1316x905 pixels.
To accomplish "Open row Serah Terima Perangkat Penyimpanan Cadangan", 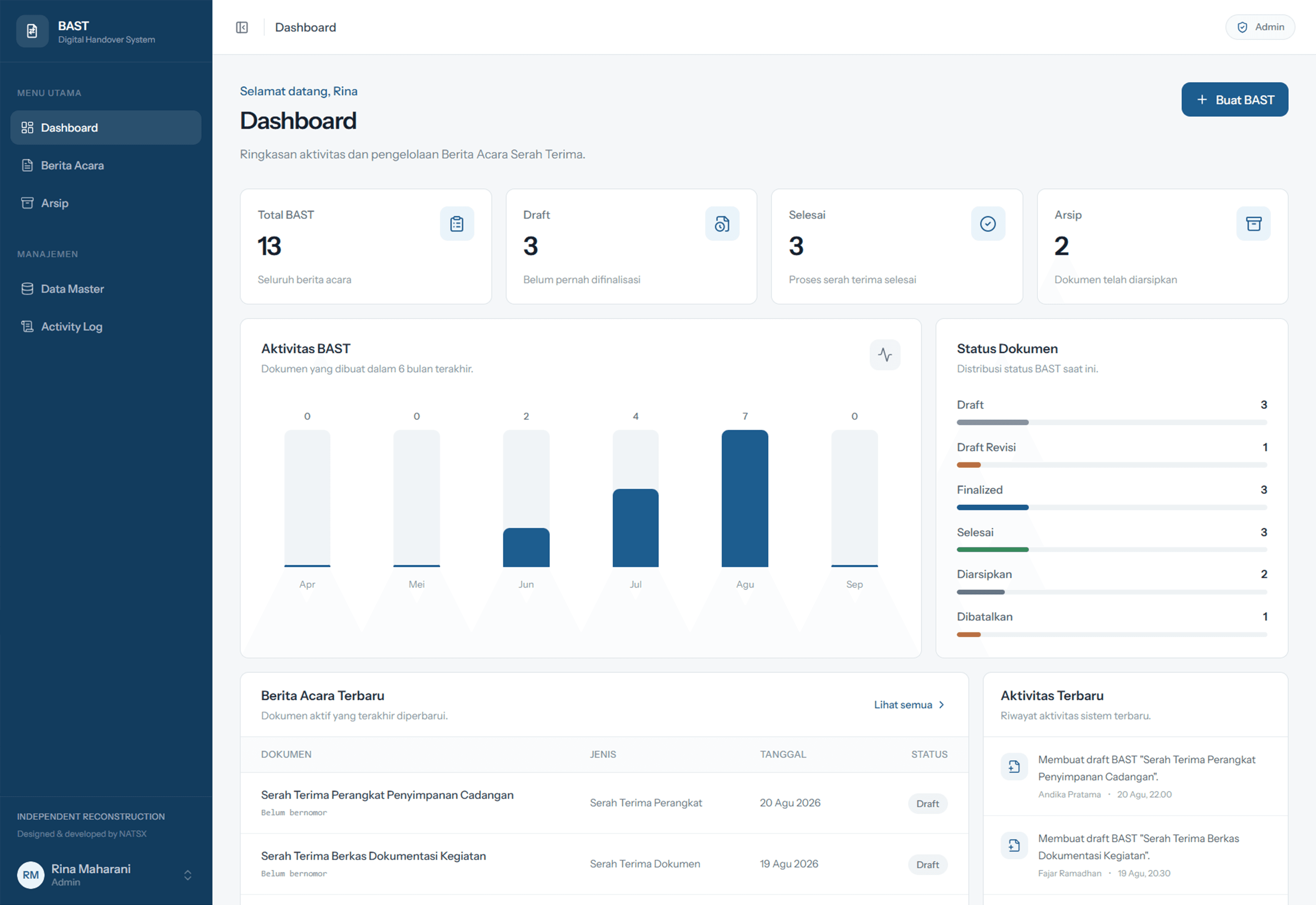I will (x=604, y=803).
